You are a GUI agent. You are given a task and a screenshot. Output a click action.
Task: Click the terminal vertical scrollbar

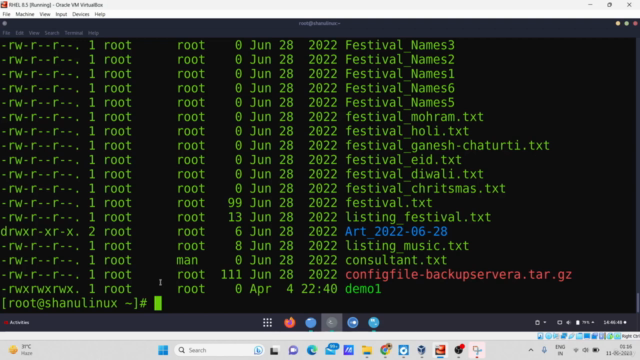pos(638,302)
